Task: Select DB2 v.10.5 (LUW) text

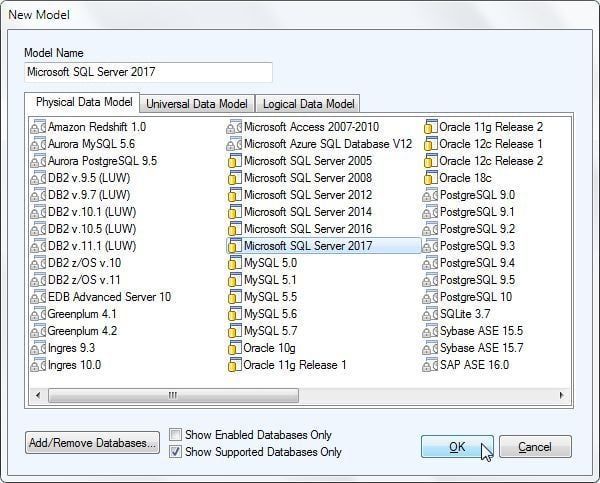Action: coord(92,229)
